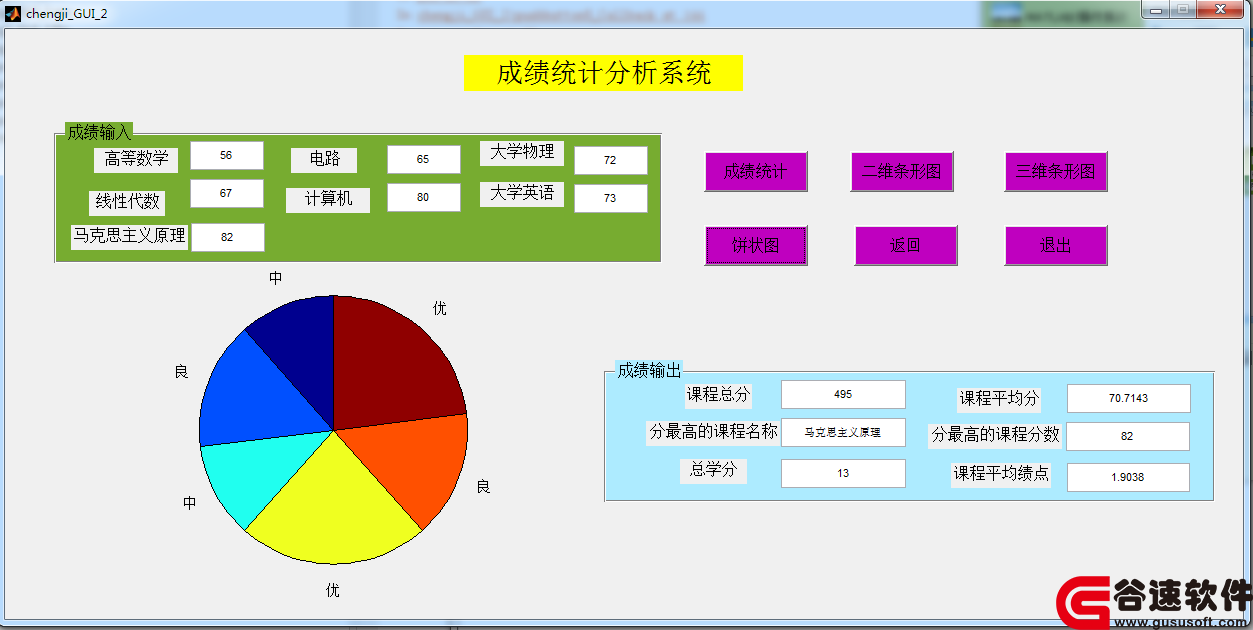This screenshot has height=630, width=1253.
Task: Select the 课程平均绩点 field showing 1.9038
Action: point(1128,477)
